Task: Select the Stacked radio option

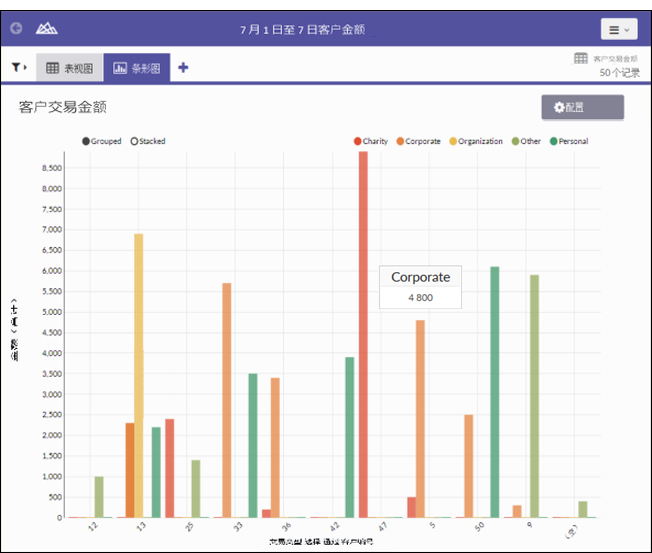Action: click(135, 141)
